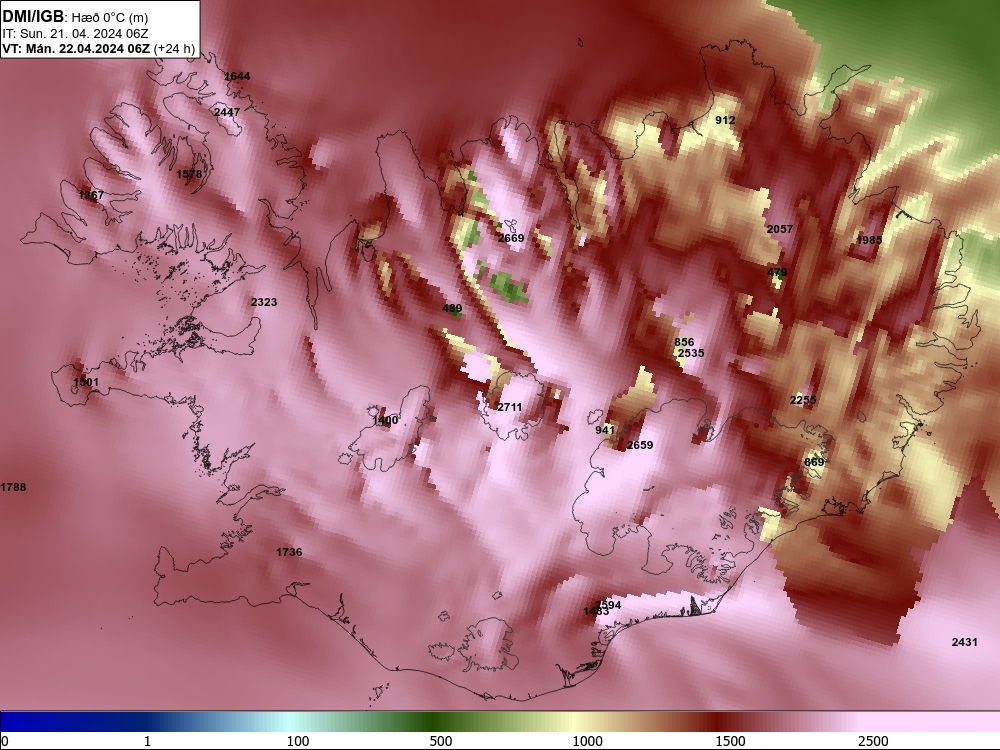1000x750 pixels.
Task: Select the 2669 height label
Action: point(511,239)
